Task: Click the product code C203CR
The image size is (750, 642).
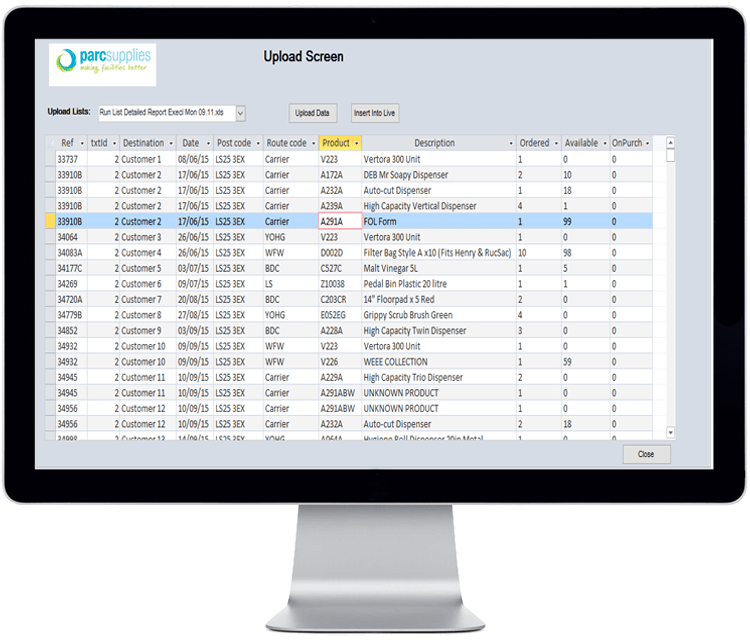Action: point(340,299)
